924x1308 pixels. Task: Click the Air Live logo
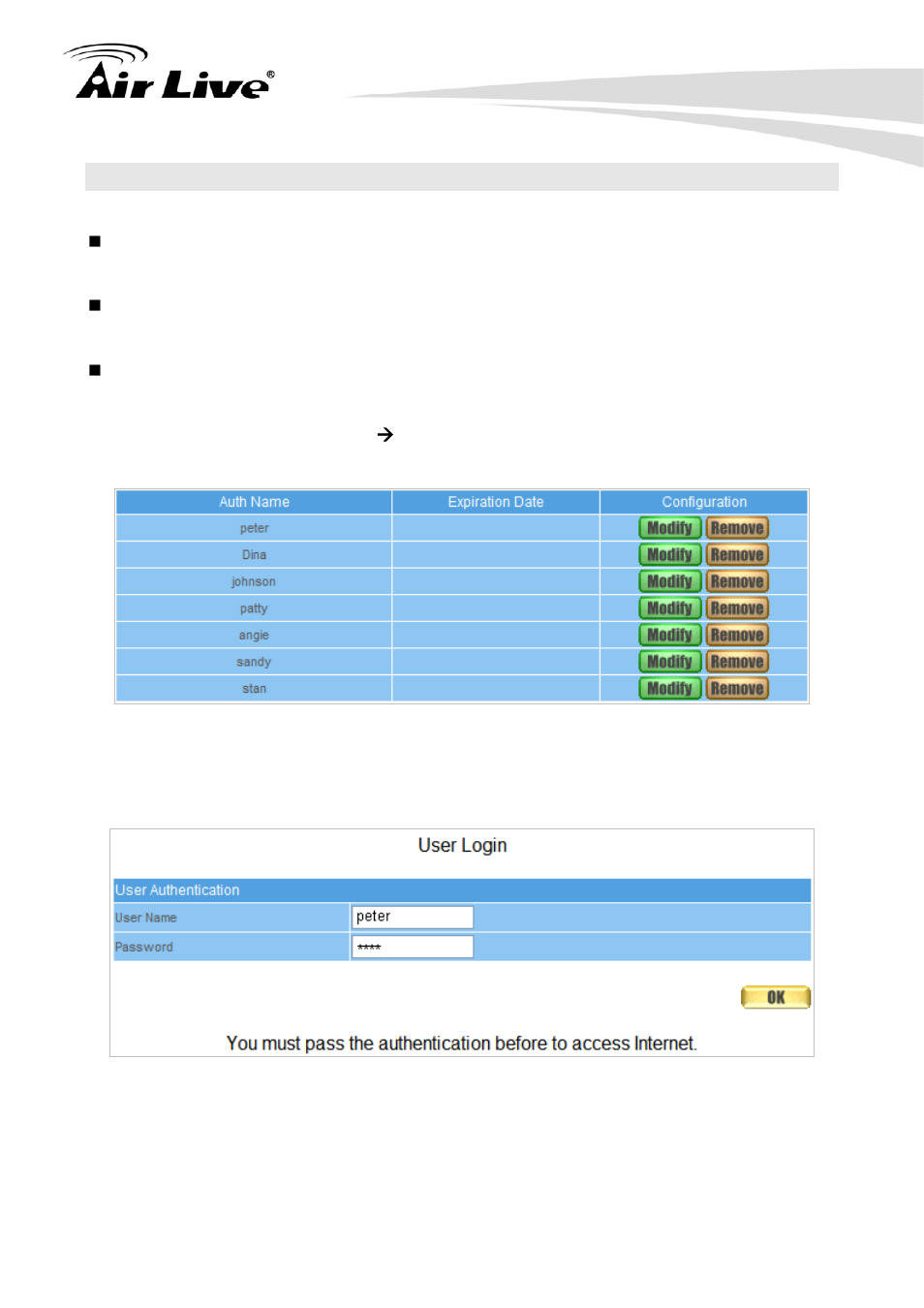click(169, 73)
